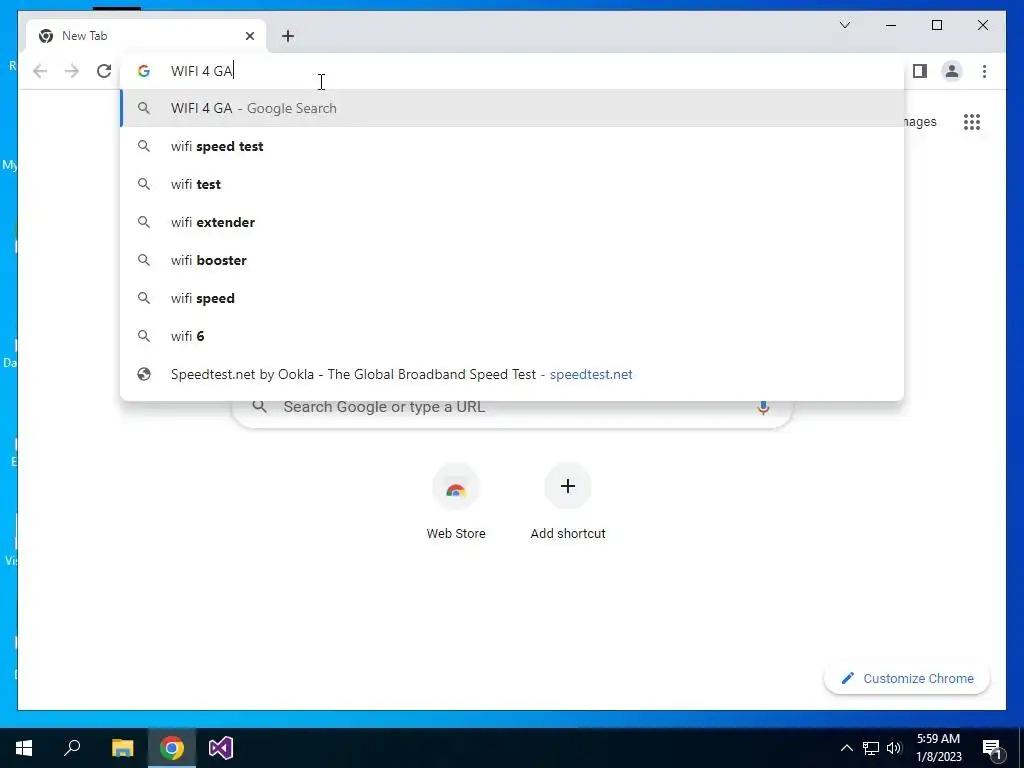
Task: Open Speedtest.net by Ookla suggestion
Action: pos(512,374)
